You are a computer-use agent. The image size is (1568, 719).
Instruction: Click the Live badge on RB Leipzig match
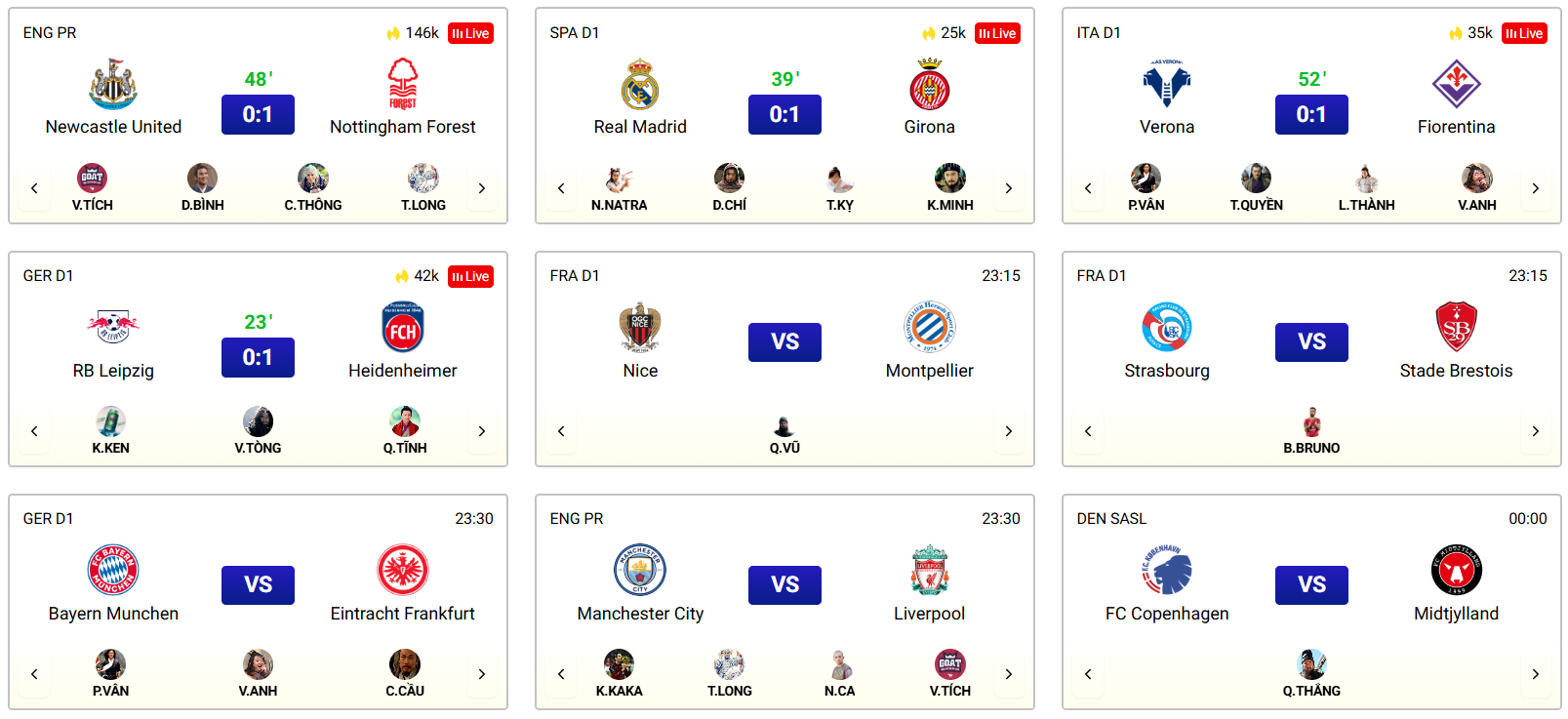pyautogui.click(x=470, y=276)
